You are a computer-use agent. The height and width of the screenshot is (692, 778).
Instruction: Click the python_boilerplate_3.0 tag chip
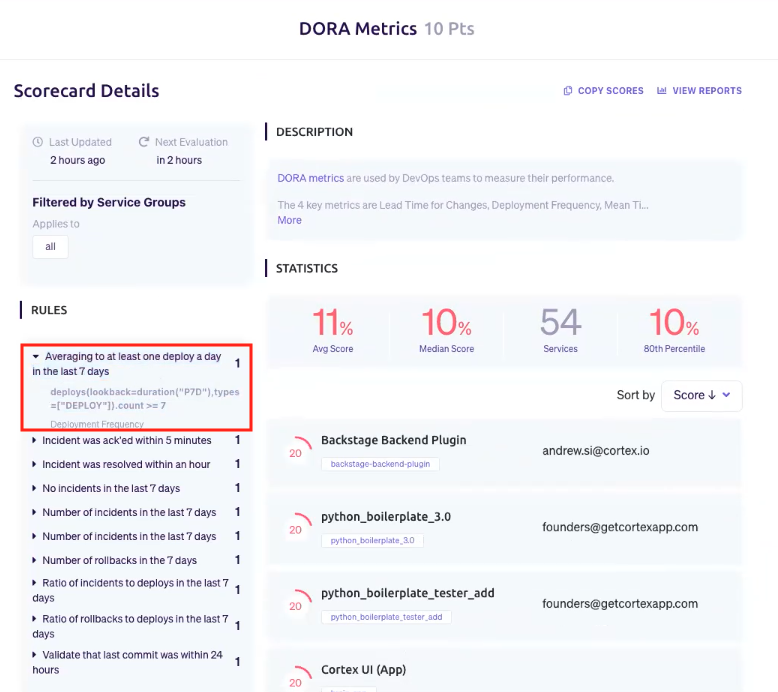click(372, 541)
